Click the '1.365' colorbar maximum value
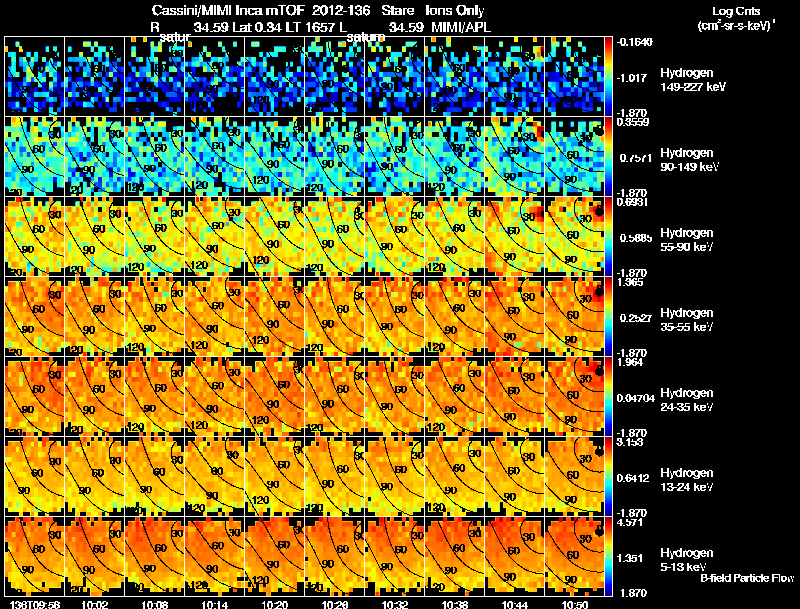800x609 pixels. 630,282
